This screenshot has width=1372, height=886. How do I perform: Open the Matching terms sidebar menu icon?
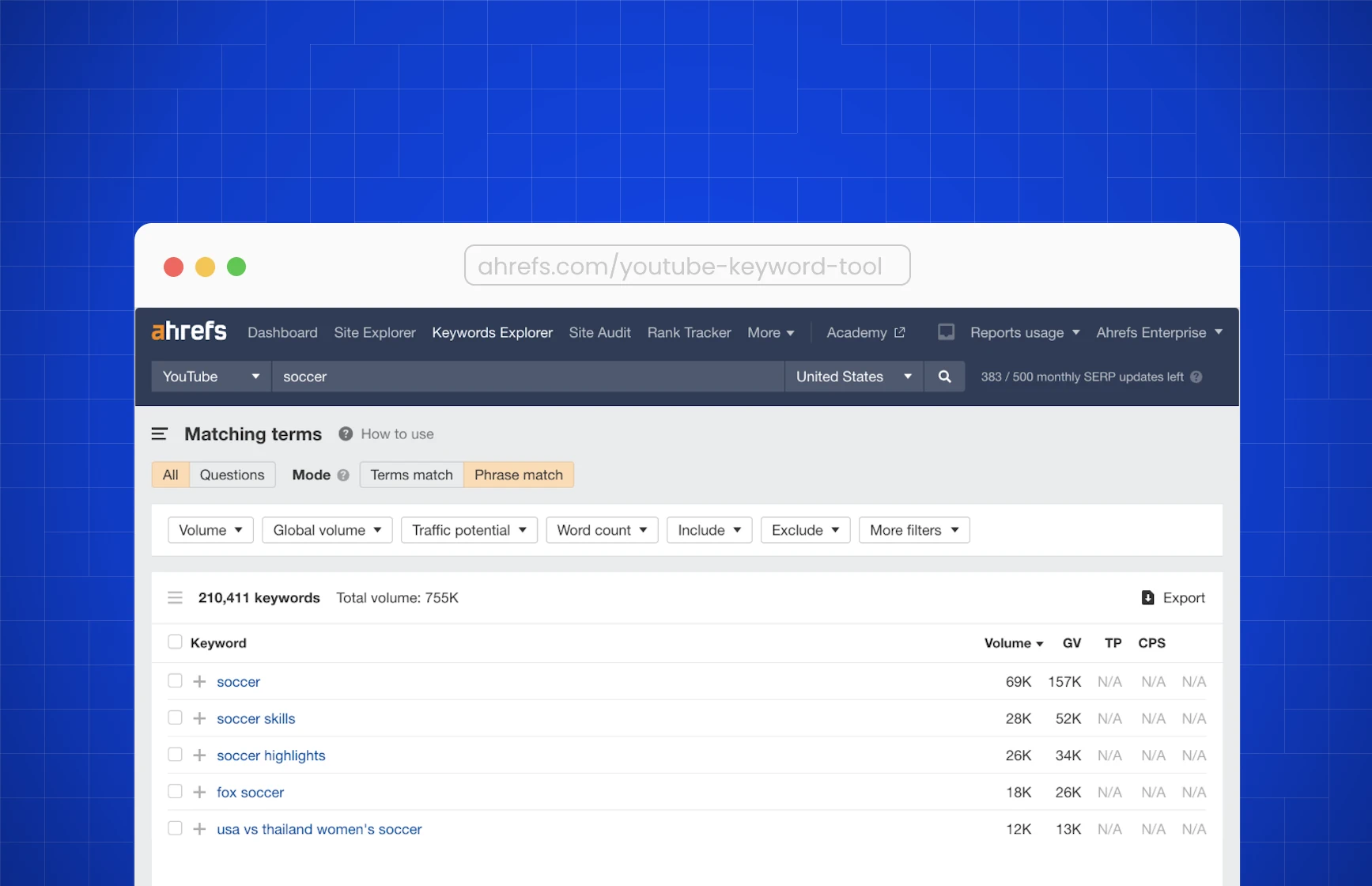[x=160, y=434]
